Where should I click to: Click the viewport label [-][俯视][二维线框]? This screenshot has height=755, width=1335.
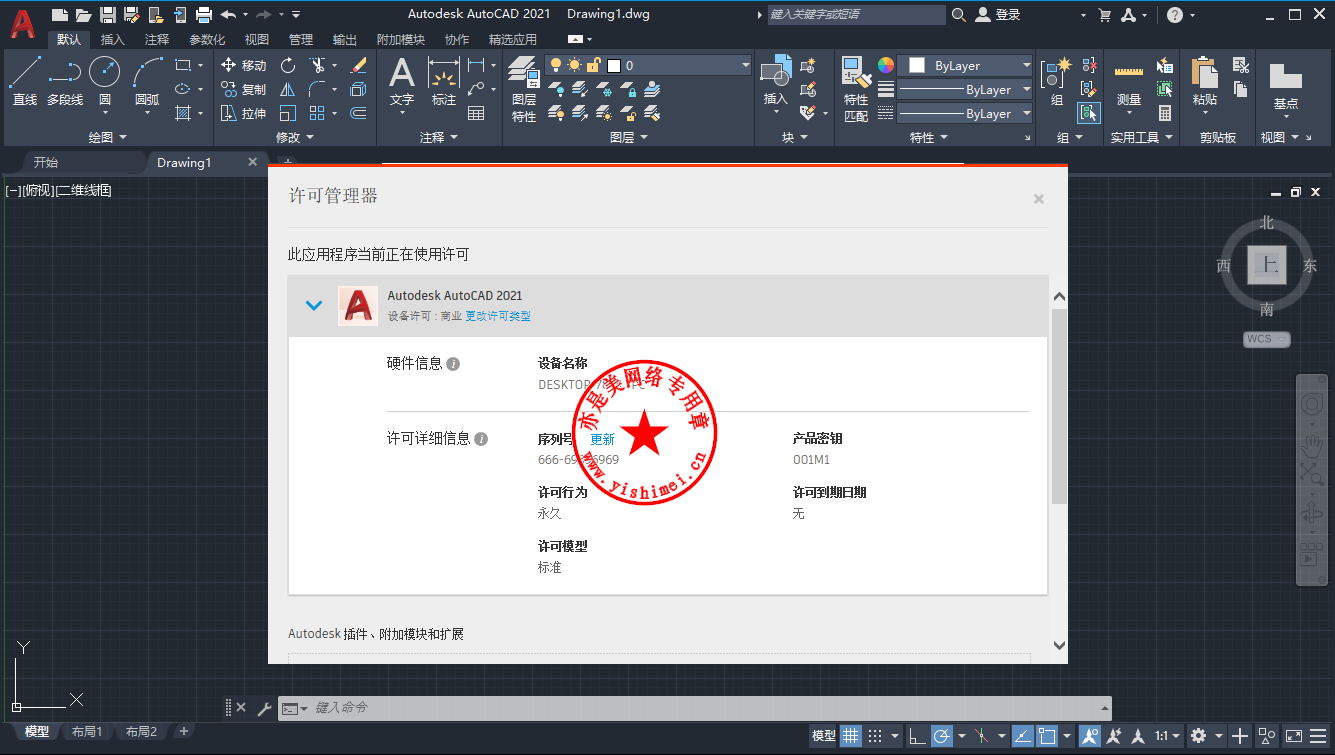(58, 190)
